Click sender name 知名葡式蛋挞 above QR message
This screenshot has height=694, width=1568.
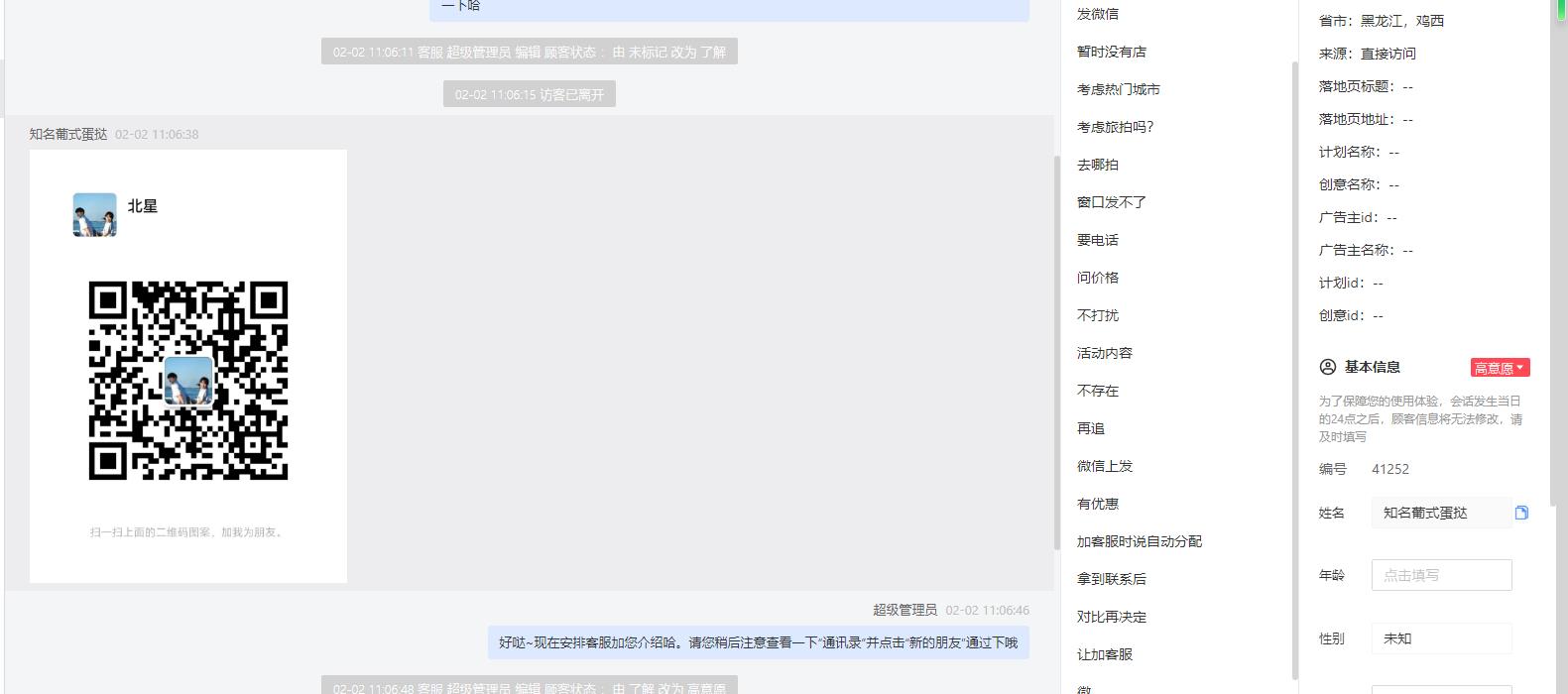click(x=68, y=134)
